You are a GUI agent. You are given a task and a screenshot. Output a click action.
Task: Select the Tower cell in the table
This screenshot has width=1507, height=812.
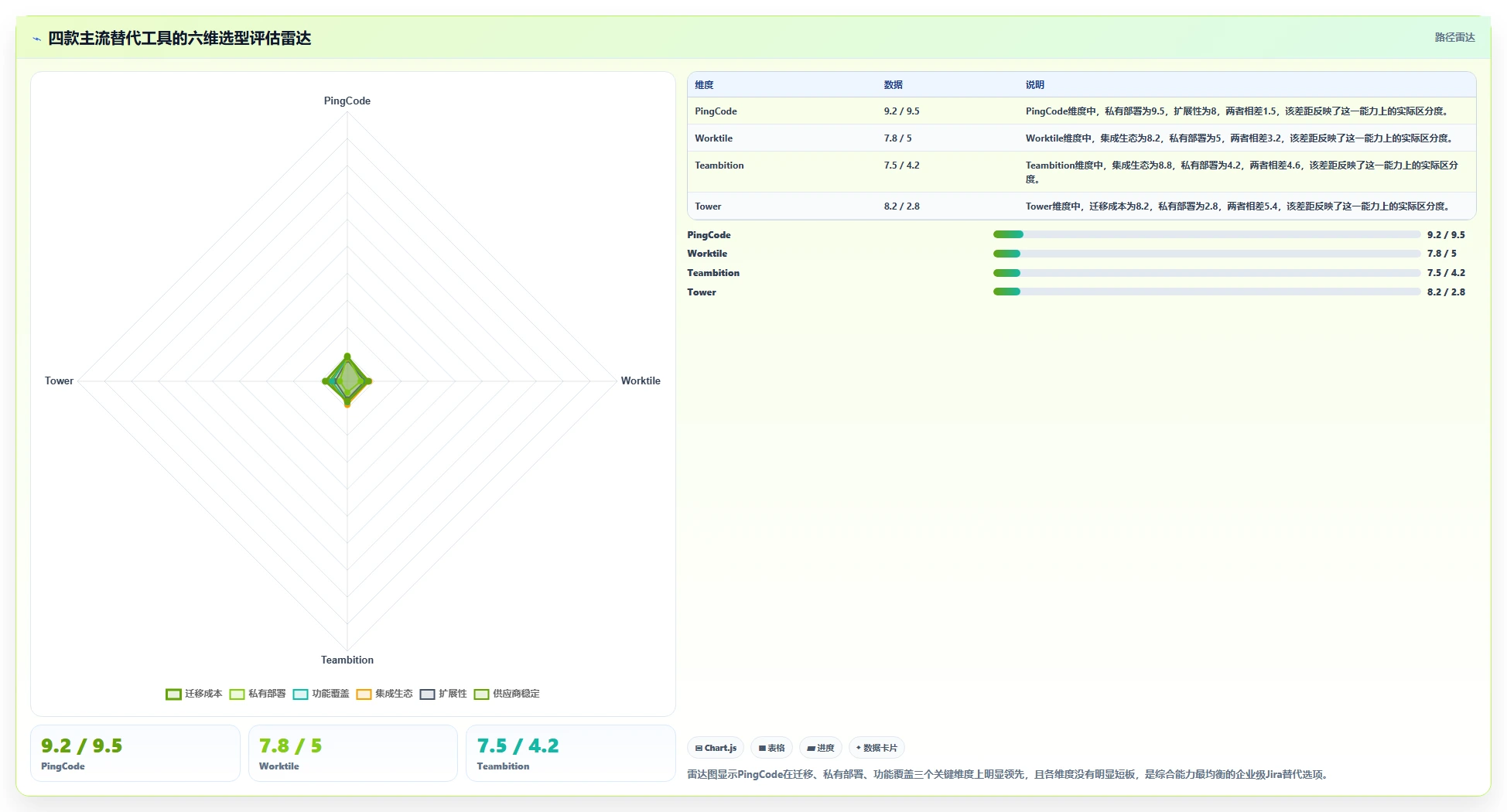[708, 206]
